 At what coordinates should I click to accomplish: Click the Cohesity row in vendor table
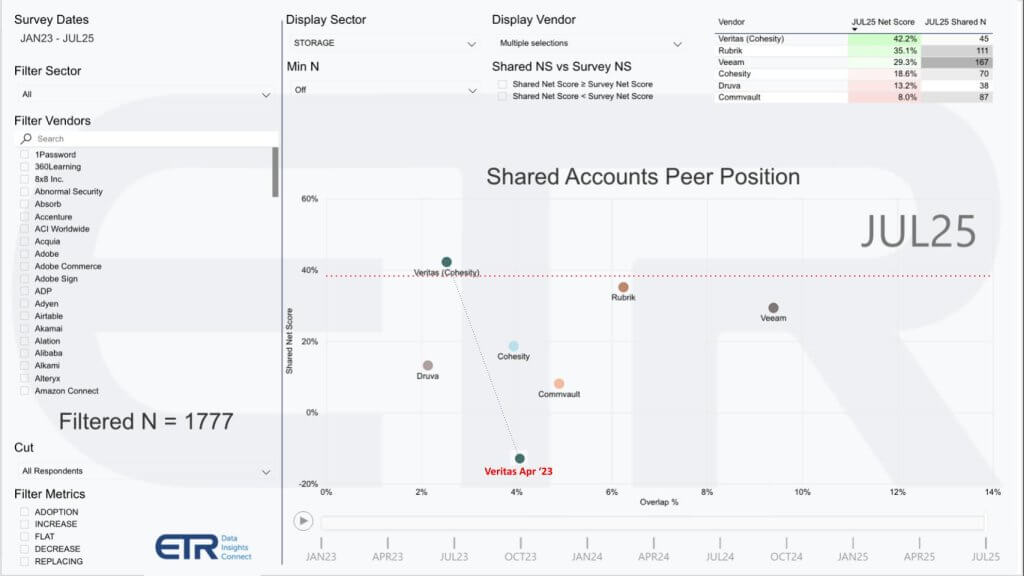tap(854, 74)
